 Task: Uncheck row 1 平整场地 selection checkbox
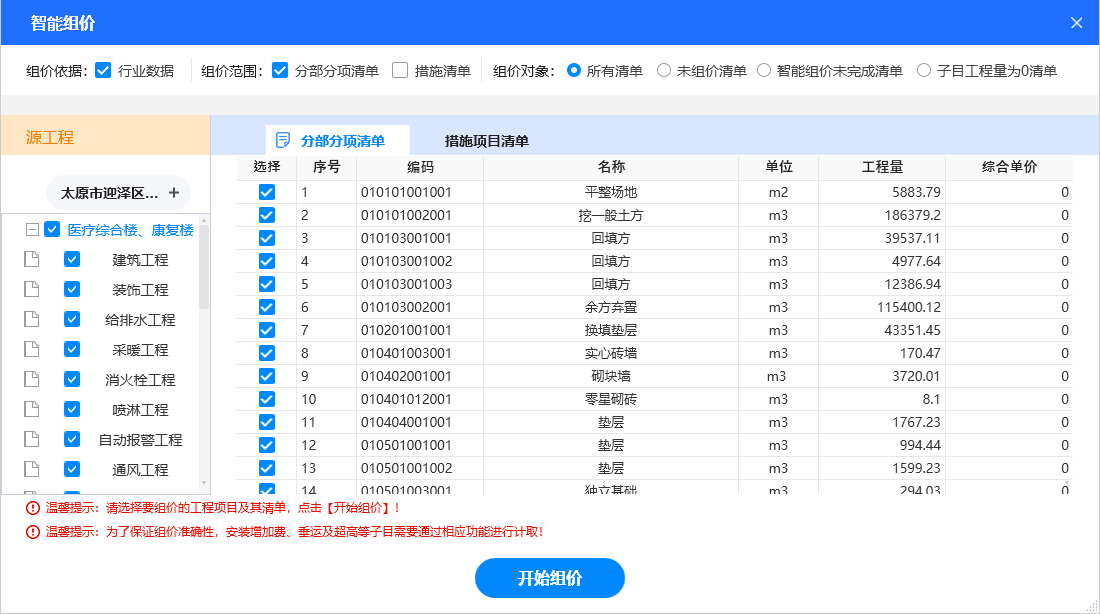267,192
